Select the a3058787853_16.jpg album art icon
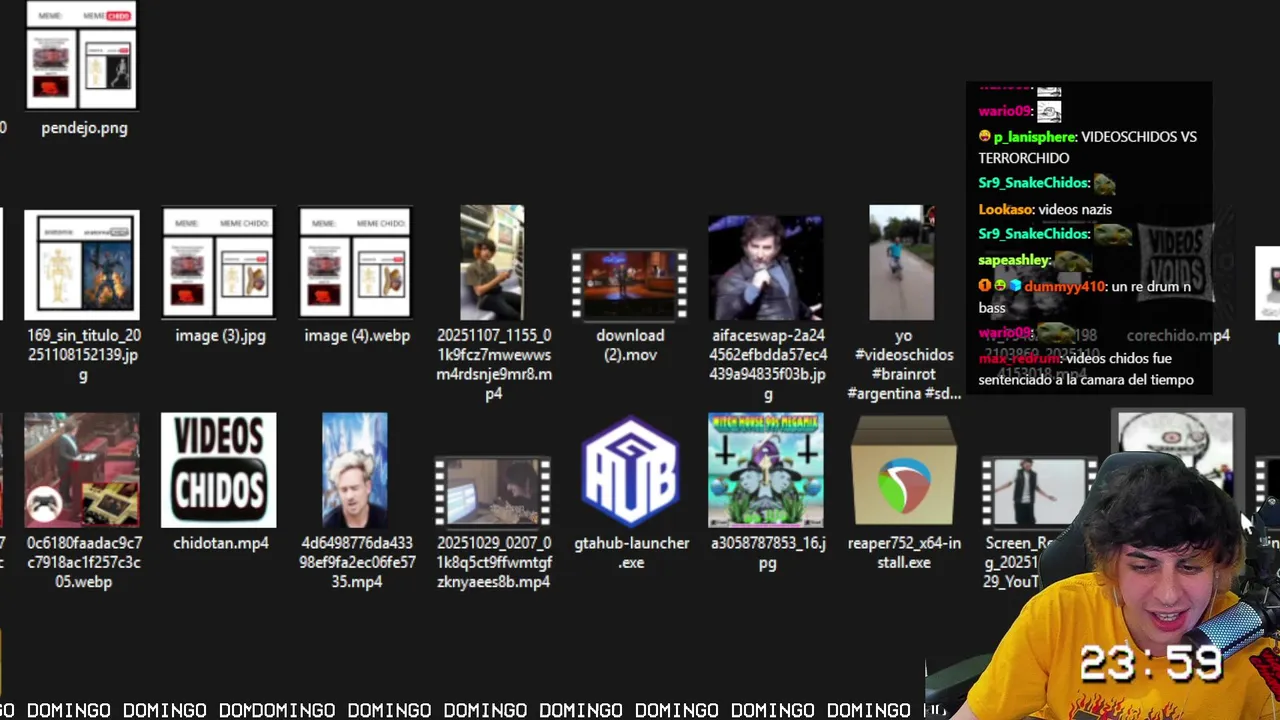 [x=765, y=470]
